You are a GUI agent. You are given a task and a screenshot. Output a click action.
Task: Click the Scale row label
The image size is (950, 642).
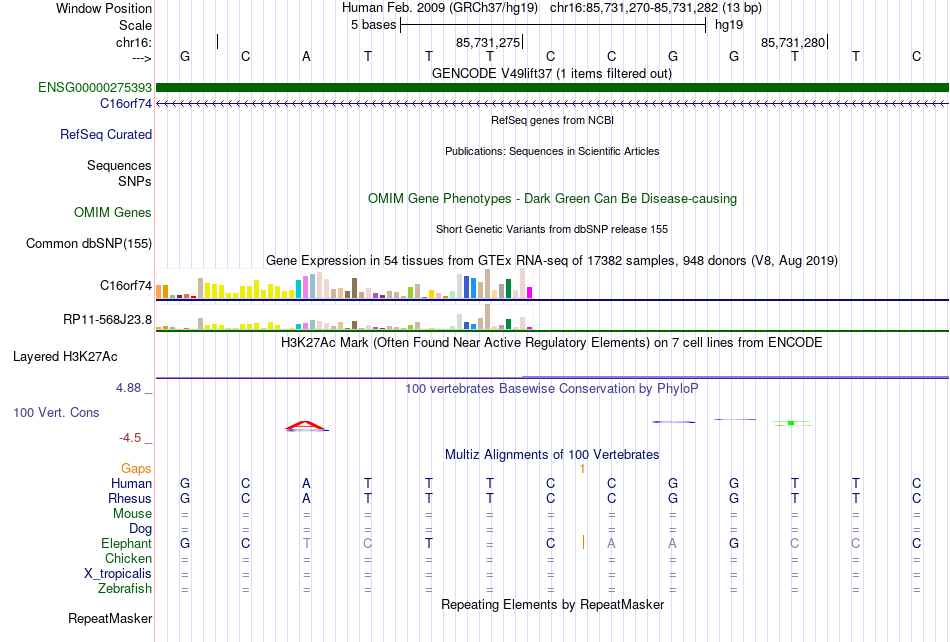pyautogui.click(x=135, y=25)
